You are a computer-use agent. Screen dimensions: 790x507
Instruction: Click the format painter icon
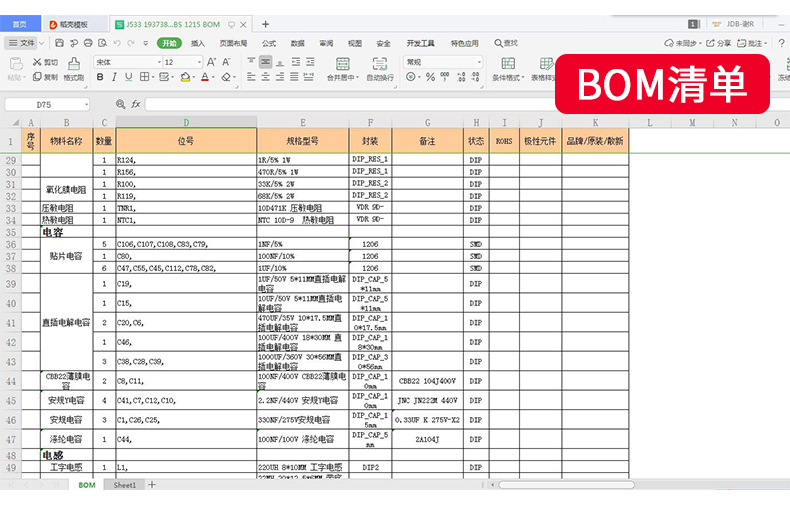tap(74, 64)
